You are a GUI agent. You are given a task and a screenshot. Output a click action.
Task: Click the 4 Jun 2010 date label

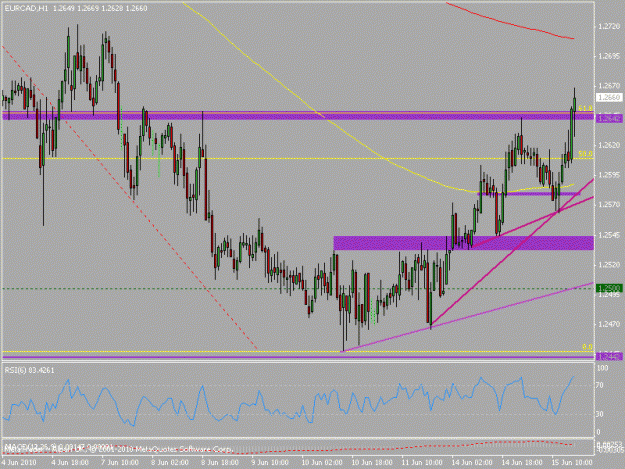click(x=19, y=463)
